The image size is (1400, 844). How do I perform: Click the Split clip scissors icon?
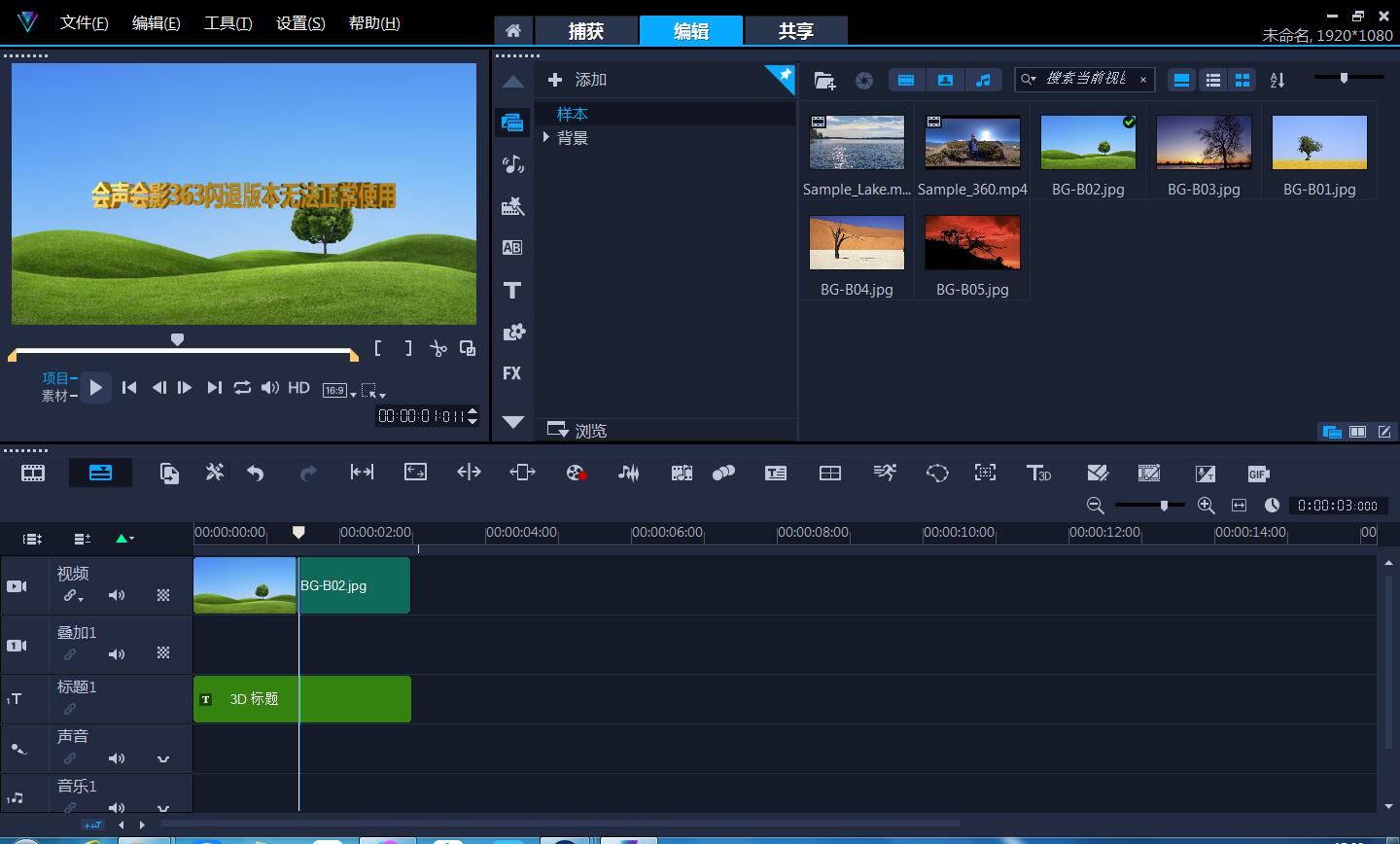click(x=438, y=348)
